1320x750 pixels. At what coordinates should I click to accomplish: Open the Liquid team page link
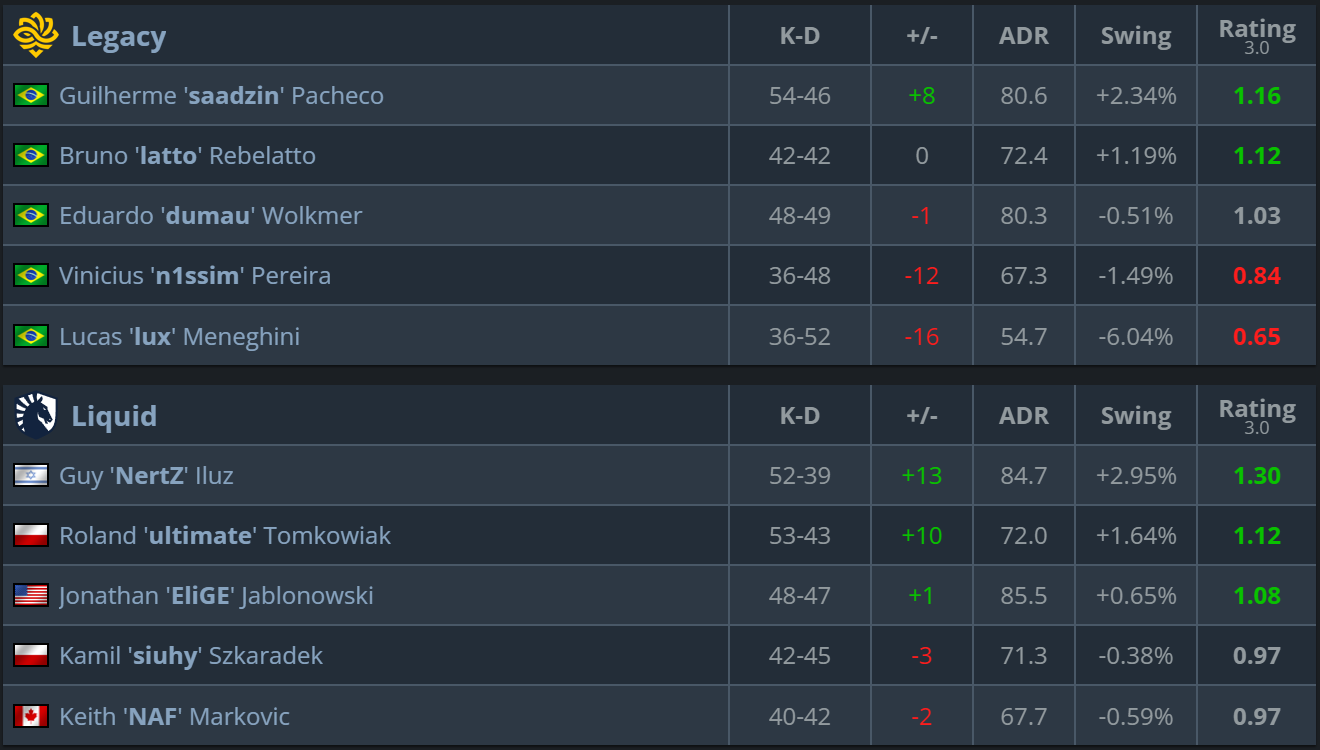click(x=114, y=416)
